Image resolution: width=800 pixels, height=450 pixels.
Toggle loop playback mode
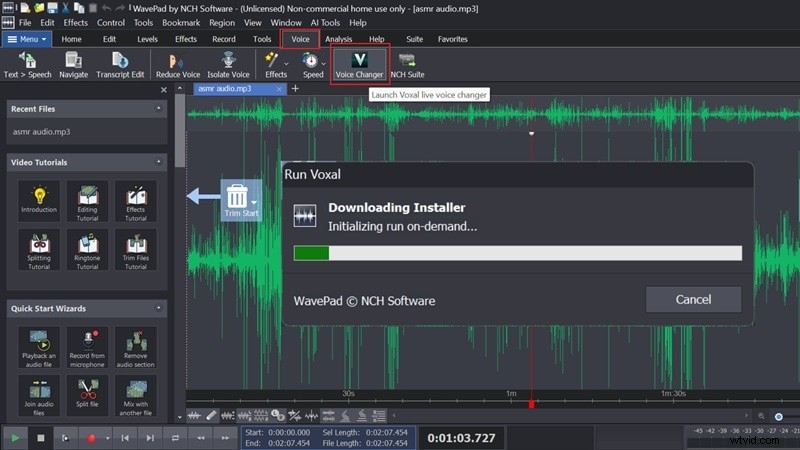click(x=175, y=438)
